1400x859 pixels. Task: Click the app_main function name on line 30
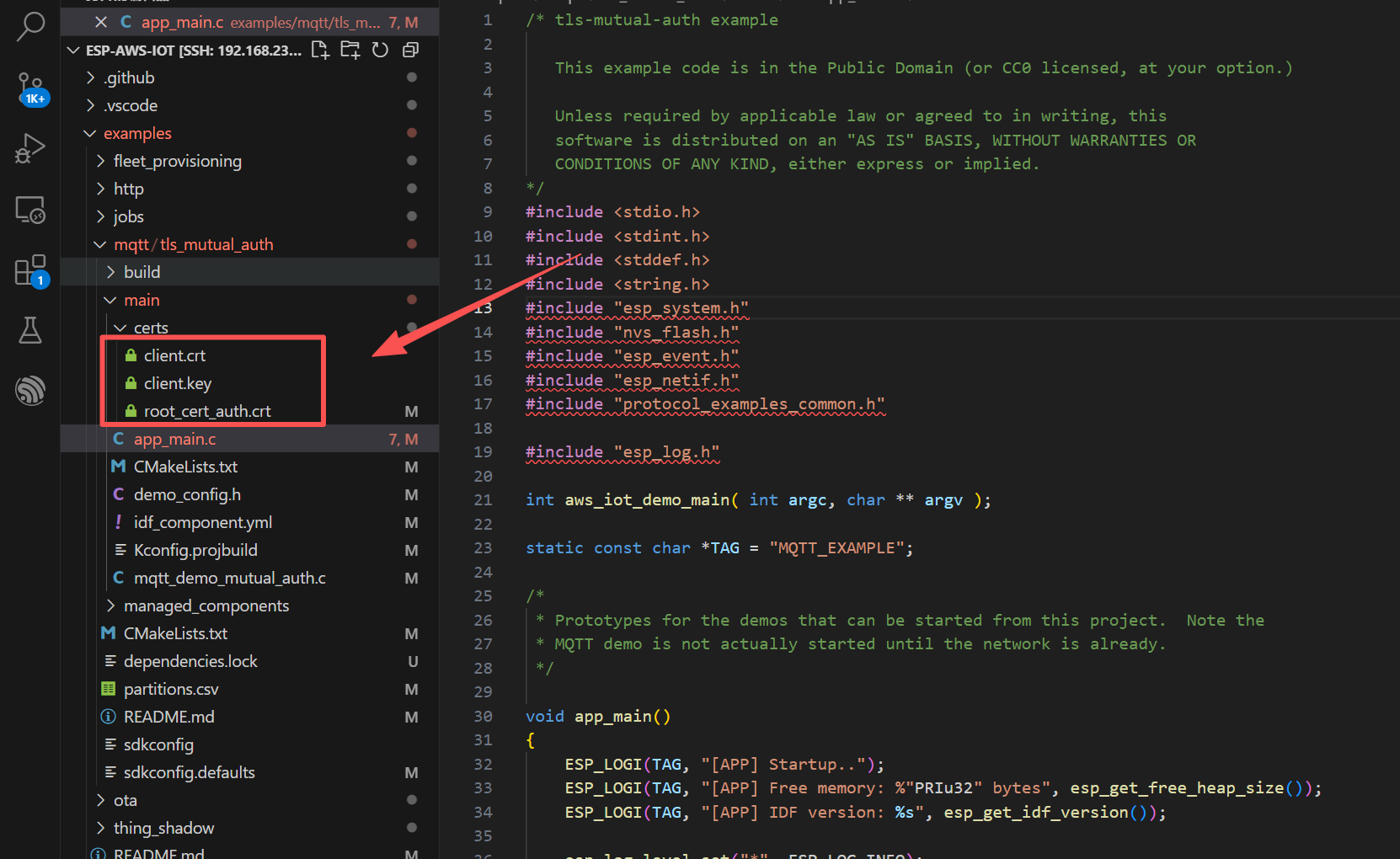click(x=613, y=717)
